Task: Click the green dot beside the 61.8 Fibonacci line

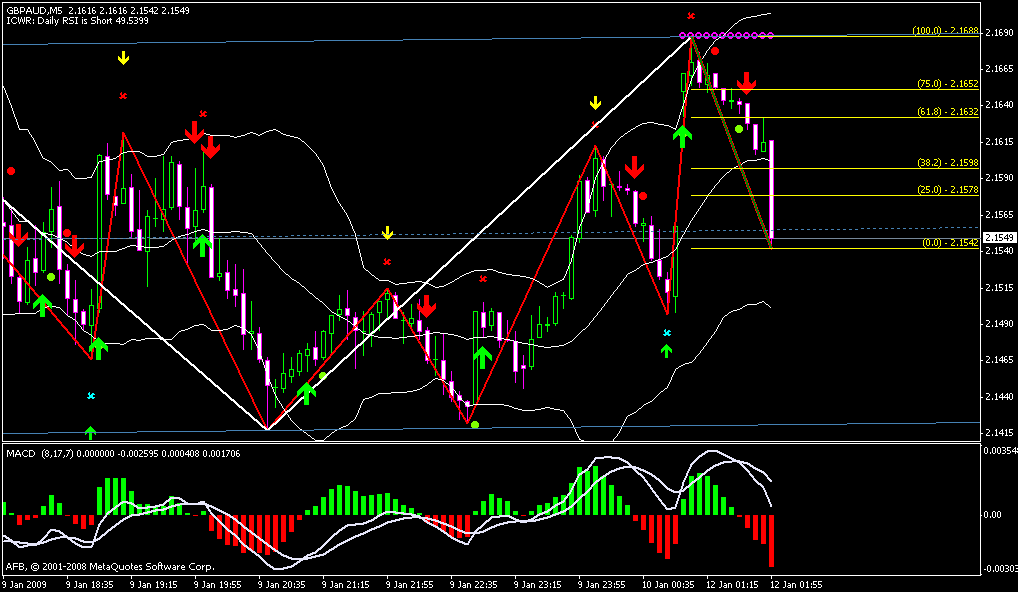Action: [739, 129]
